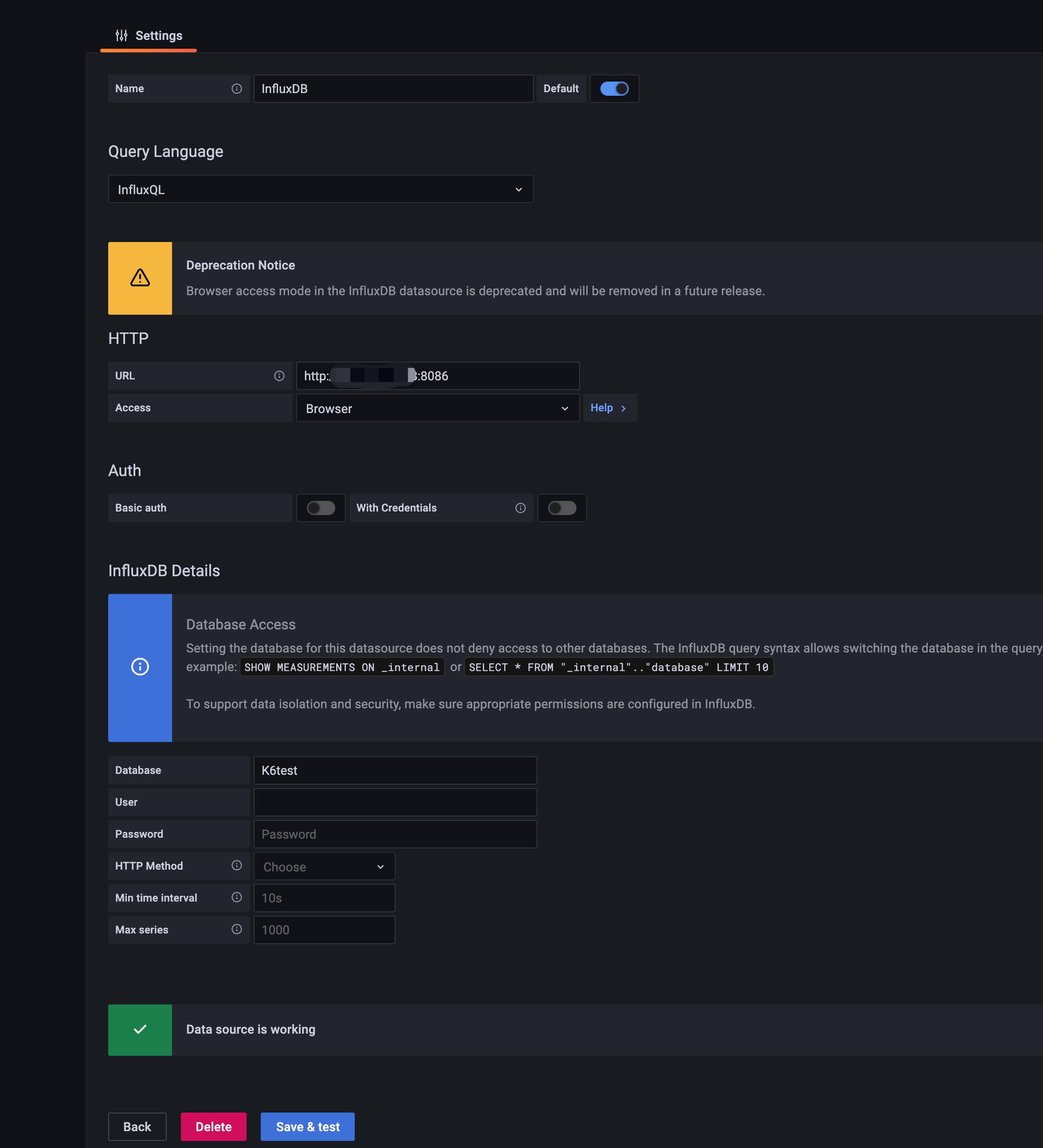
Task: Edit the Name field containing InfluxDB
Action: (x=393, y=89)
